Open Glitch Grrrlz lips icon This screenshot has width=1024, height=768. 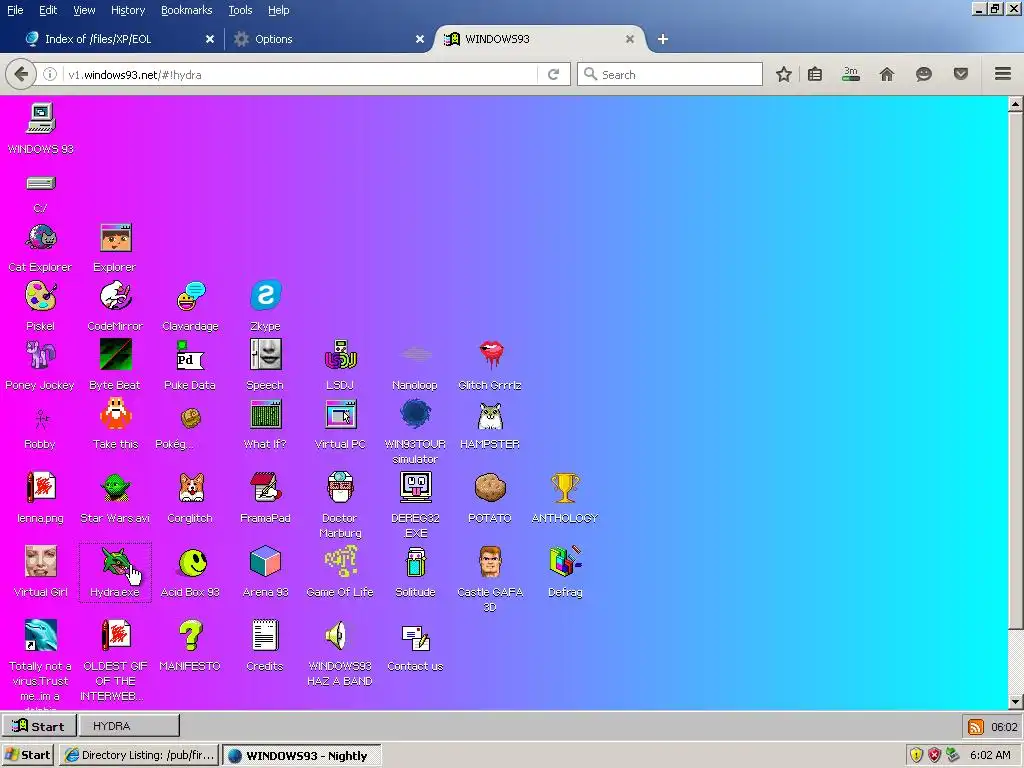[x=490, y=355]
